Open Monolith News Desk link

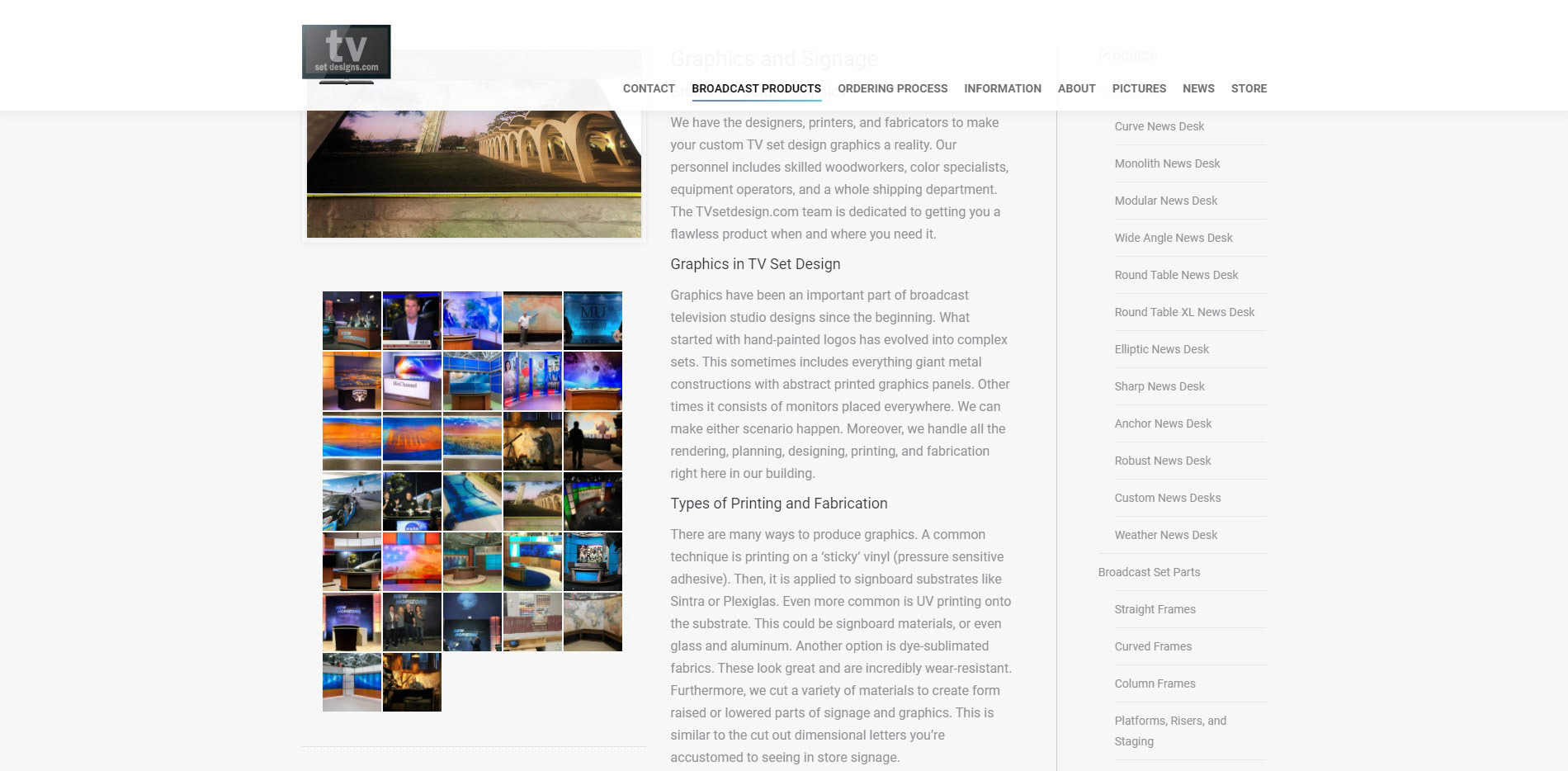1167,163
